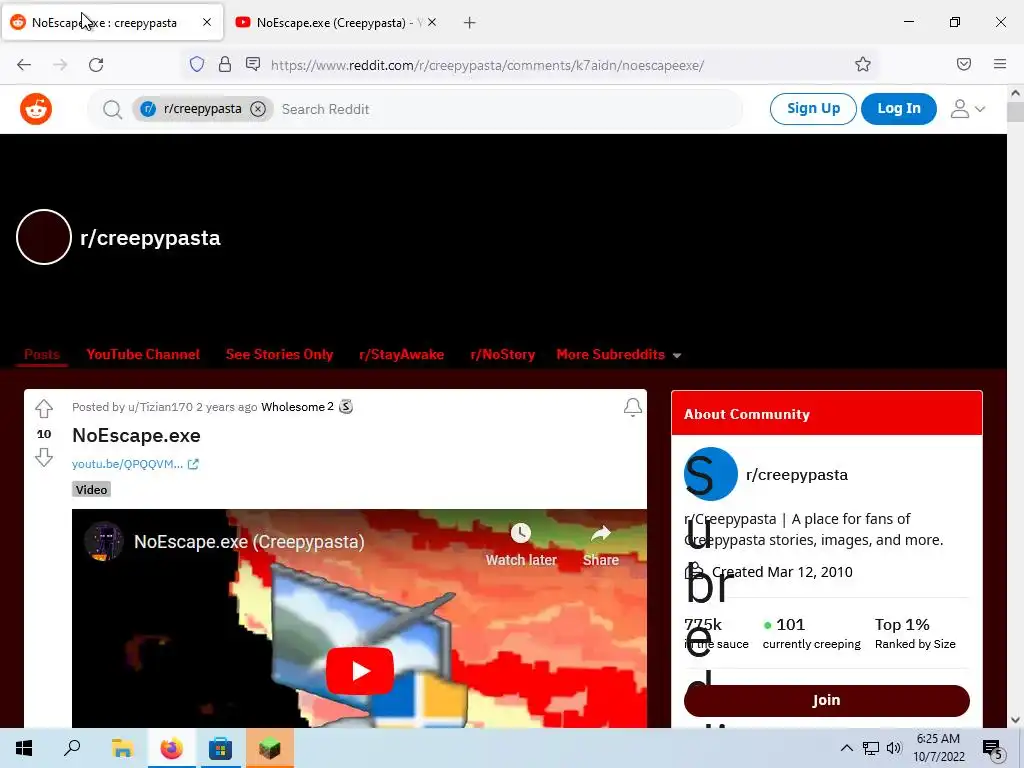This screenshot has width=1024, height=768.
Task: Open the r/NoStory menu link
Action: 503,355
